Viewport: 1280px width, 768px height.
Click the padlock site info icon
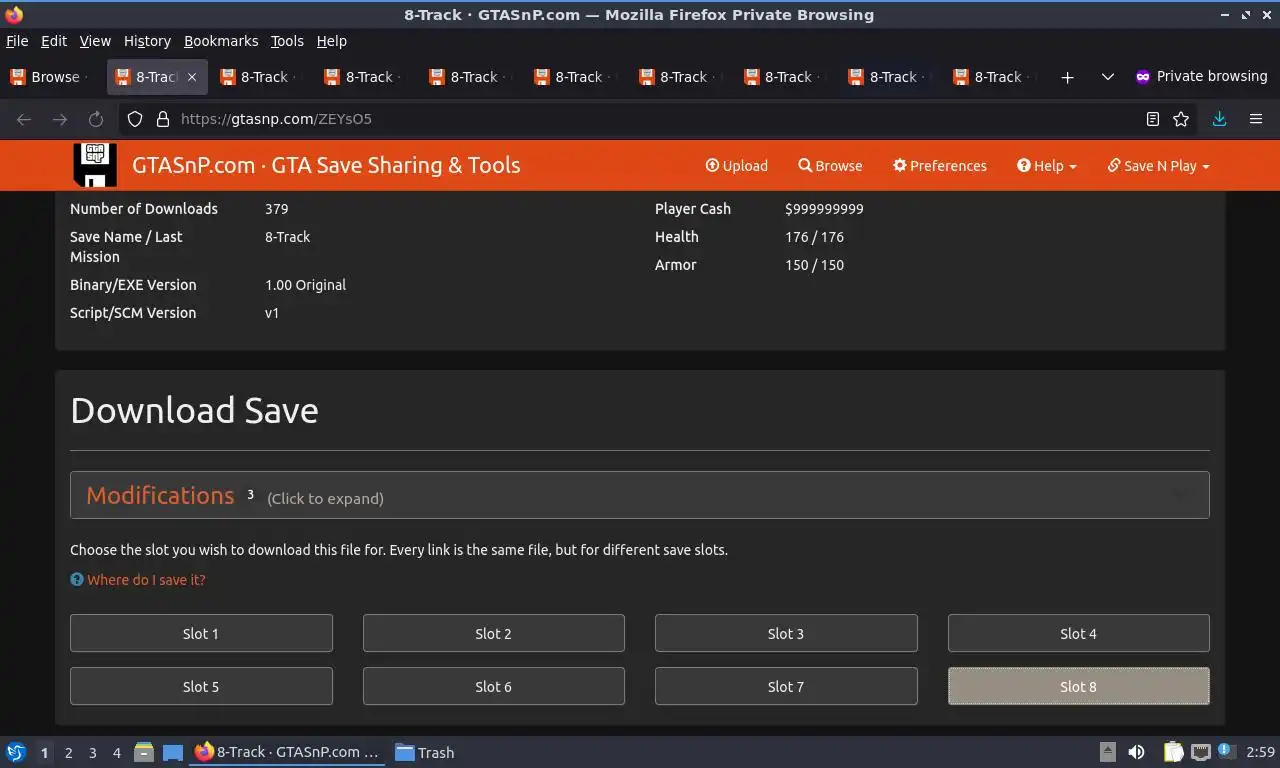pos(163,119)
